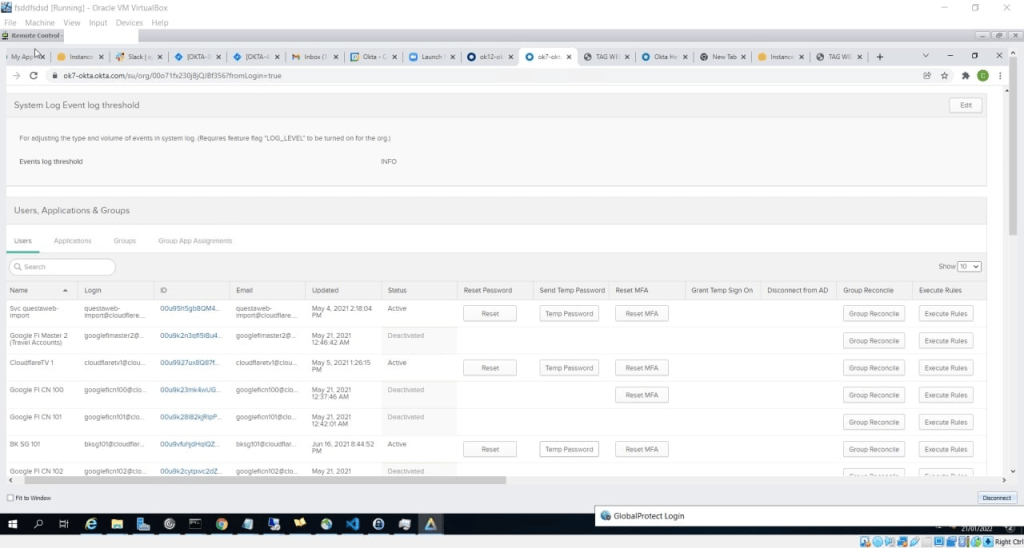The image size is (1024, 548).
Task: Open the Devices menu in VirtualBox
Action: click(x=129, y=22)
